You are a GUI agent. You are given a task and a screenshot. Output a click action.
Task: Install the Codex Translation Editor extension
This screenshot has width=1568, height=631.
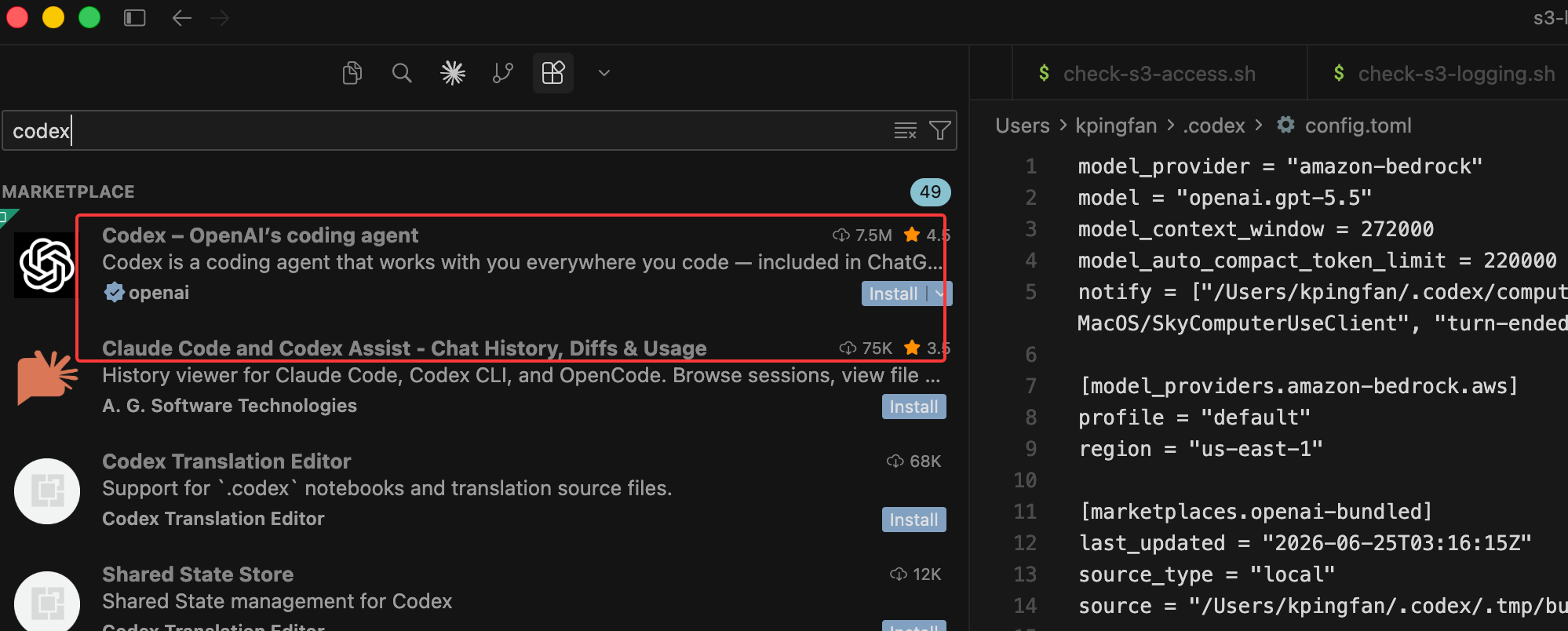click(913, 520)
